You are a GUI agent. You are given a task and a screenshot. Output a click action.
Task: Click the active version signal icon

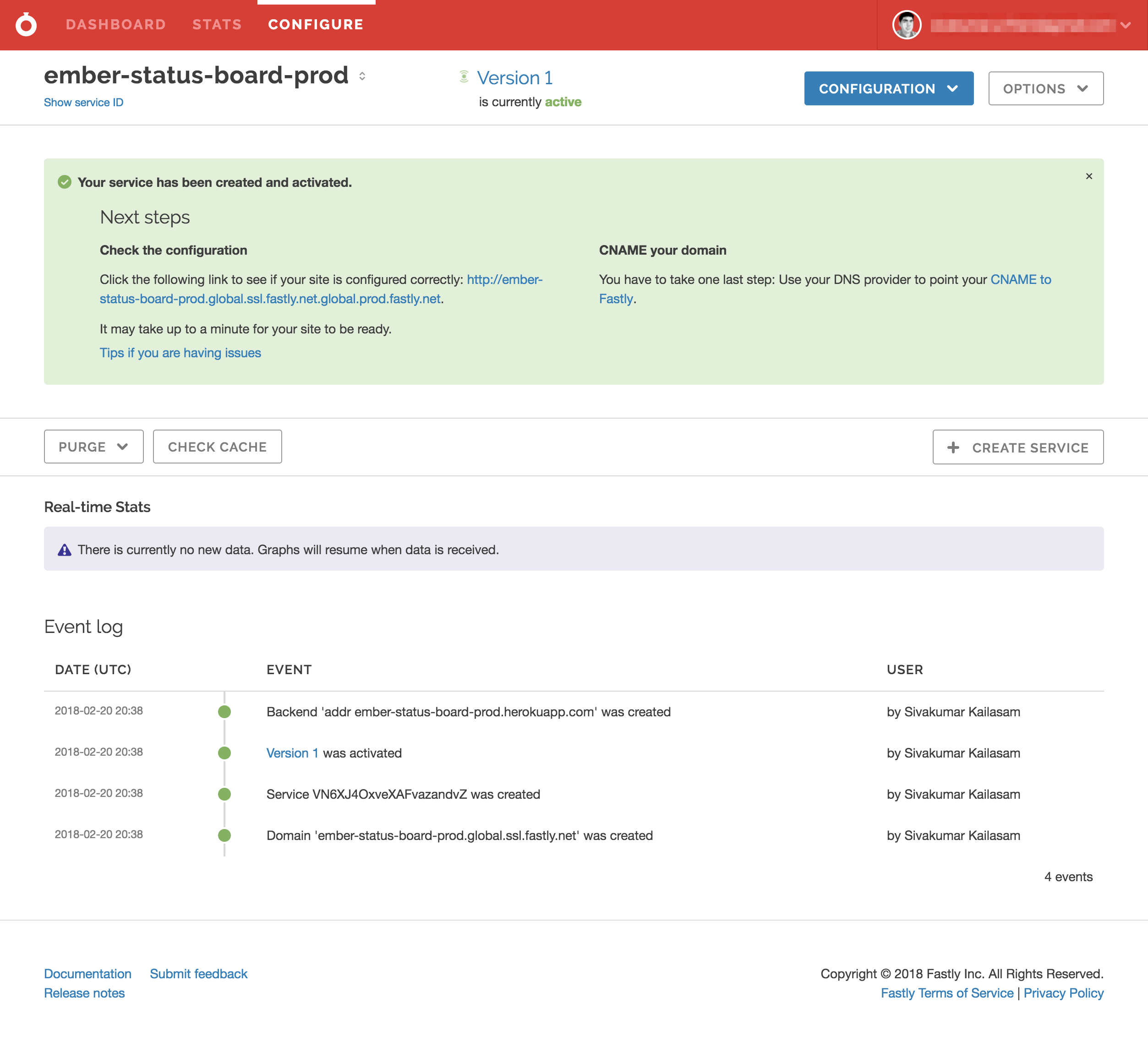tap(464, 77)
